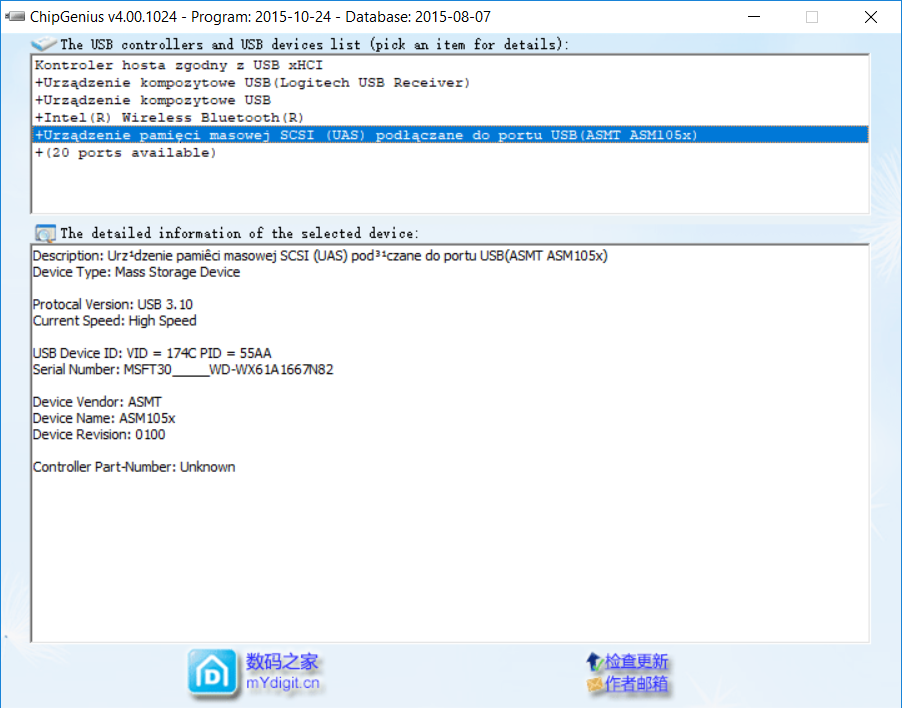Click Device Type: Mass Storage Device text

(x=136, y=272)
